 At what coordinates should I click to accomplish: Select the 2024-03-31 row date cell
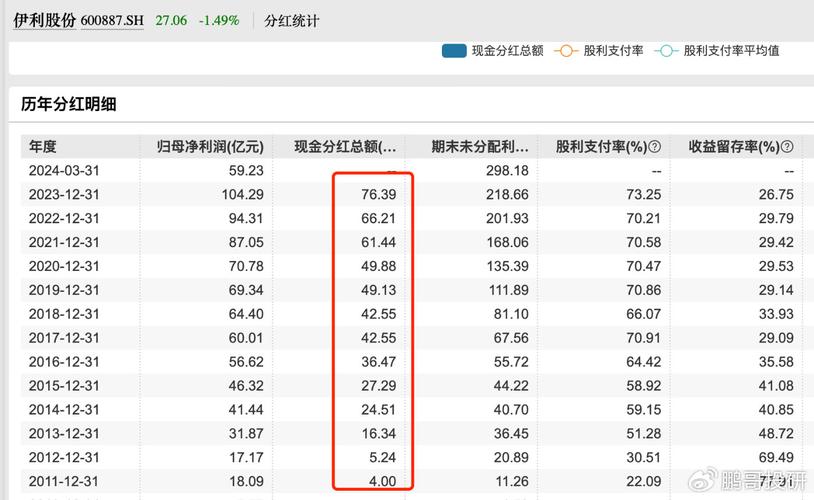(x=67, y=171)
